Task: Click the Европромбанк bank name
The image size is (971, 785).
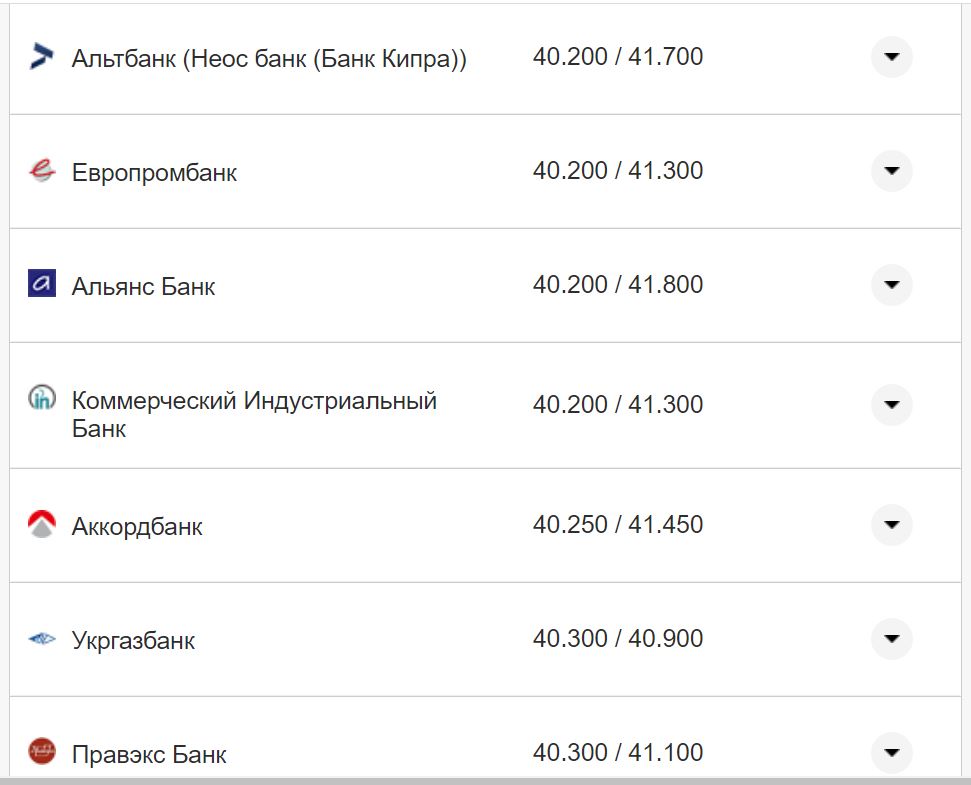Action: click(153, 172)
